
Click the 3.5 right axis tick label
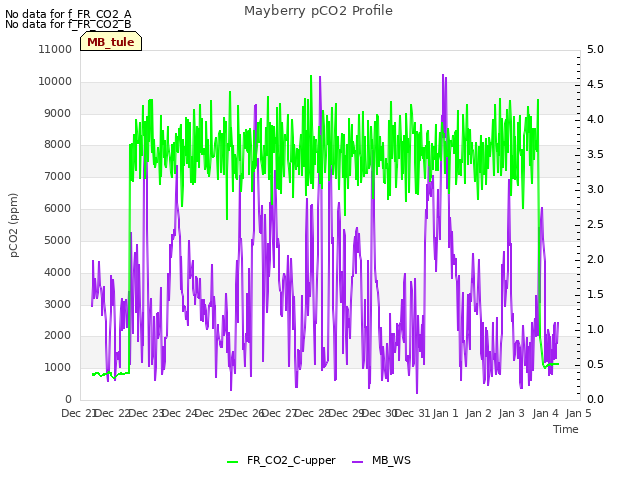(595, 154)
